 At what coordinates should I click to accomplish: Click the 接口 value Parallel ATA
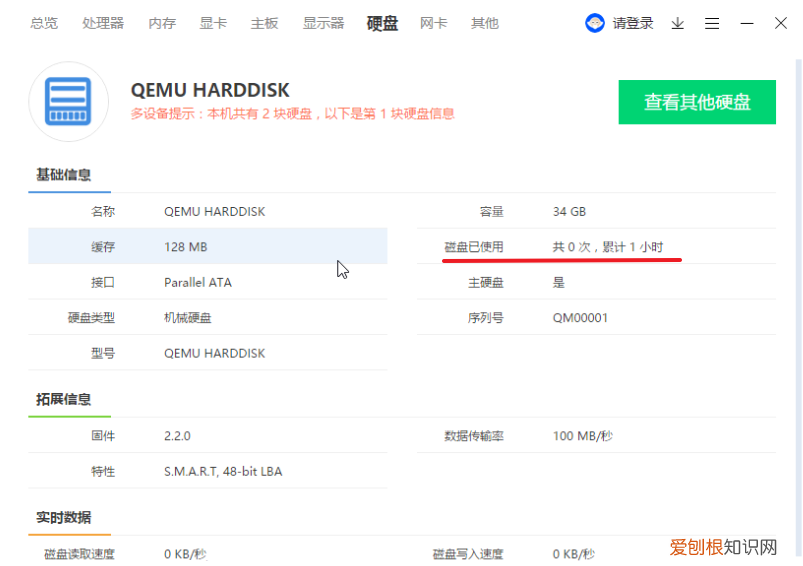198,282
